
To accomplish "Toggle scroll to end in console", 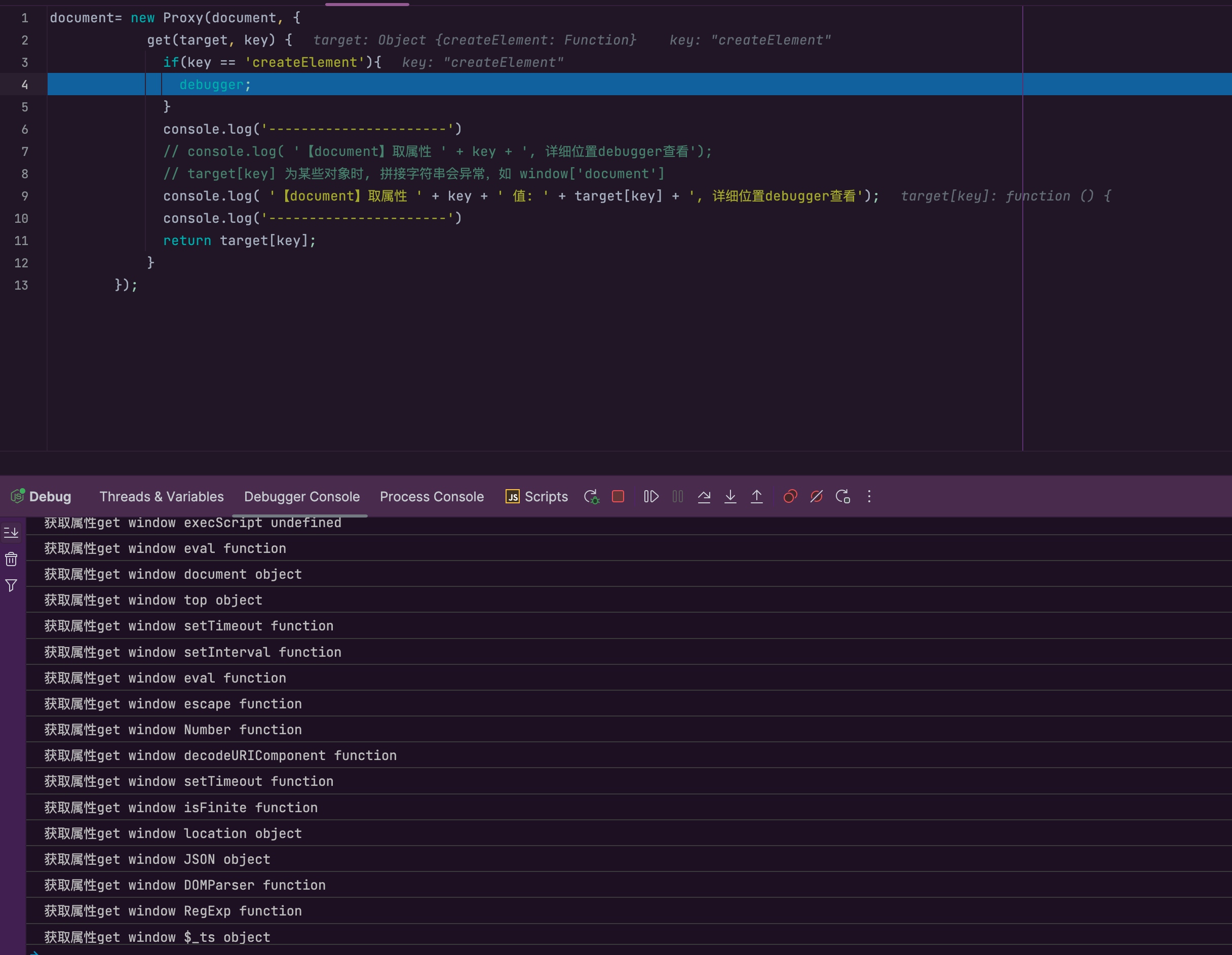I will click(x=11, y=532).
